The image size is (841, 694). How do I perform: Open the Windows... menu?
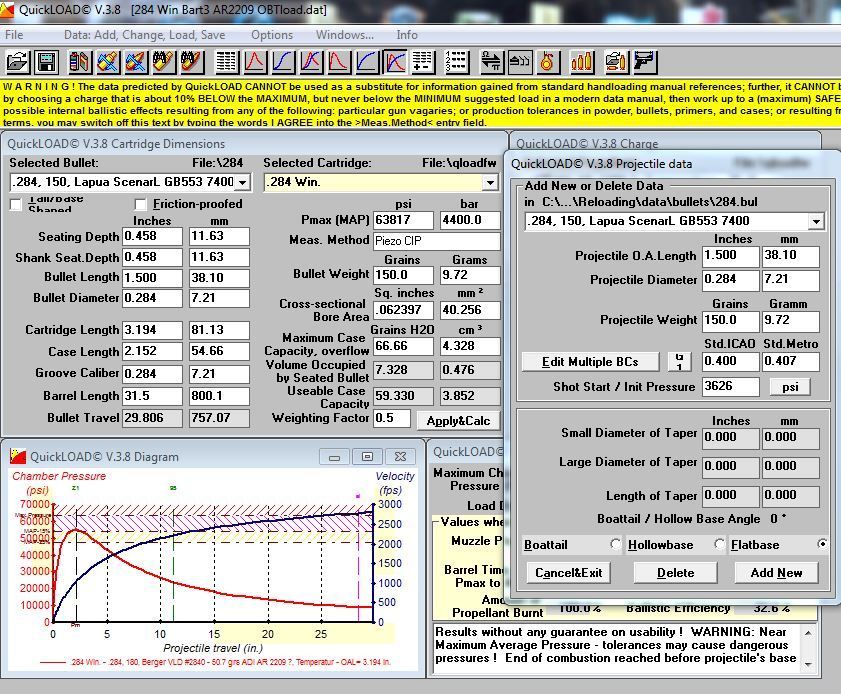tap(345, 35)
